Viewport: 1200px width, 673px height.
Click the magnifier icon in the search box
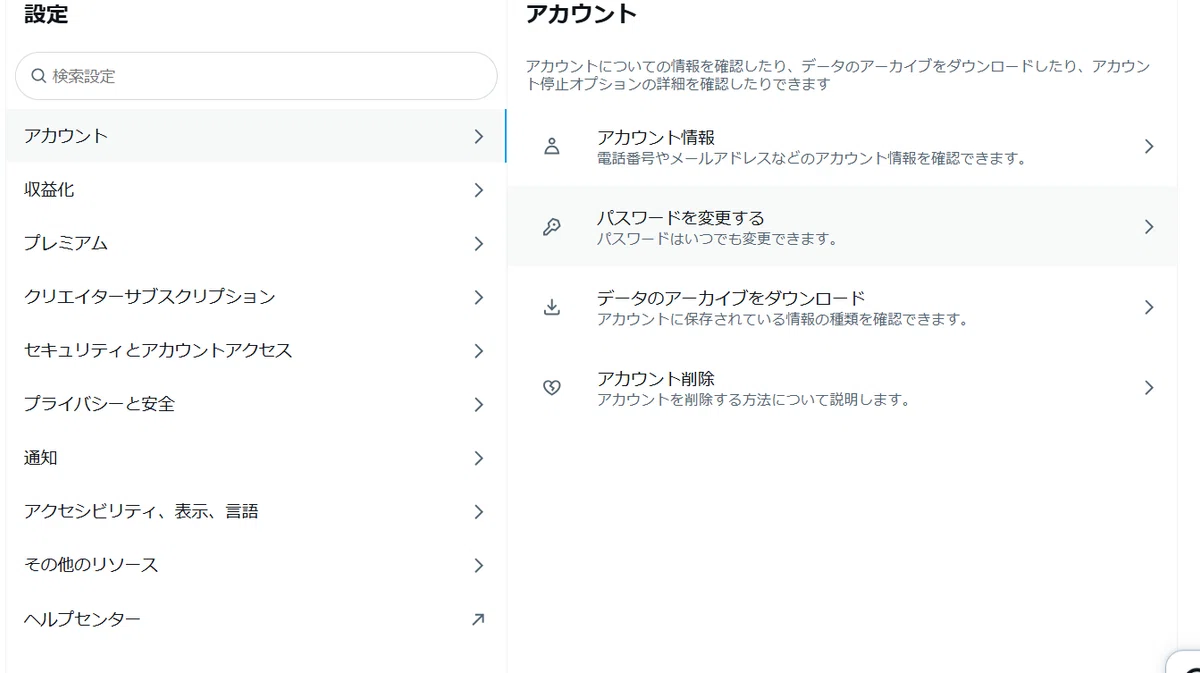pos(39,76)
